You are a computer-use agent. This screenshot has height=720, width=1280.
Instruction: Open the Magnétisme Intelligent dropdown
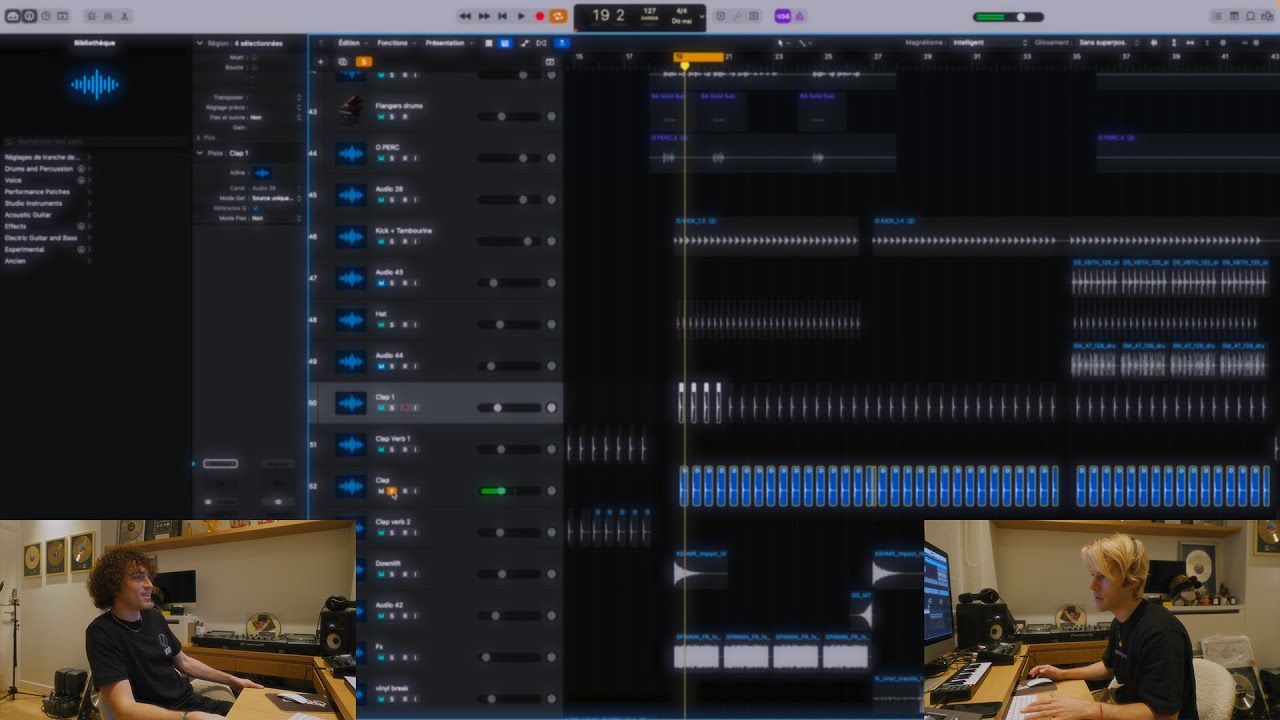tap(990, 43)
